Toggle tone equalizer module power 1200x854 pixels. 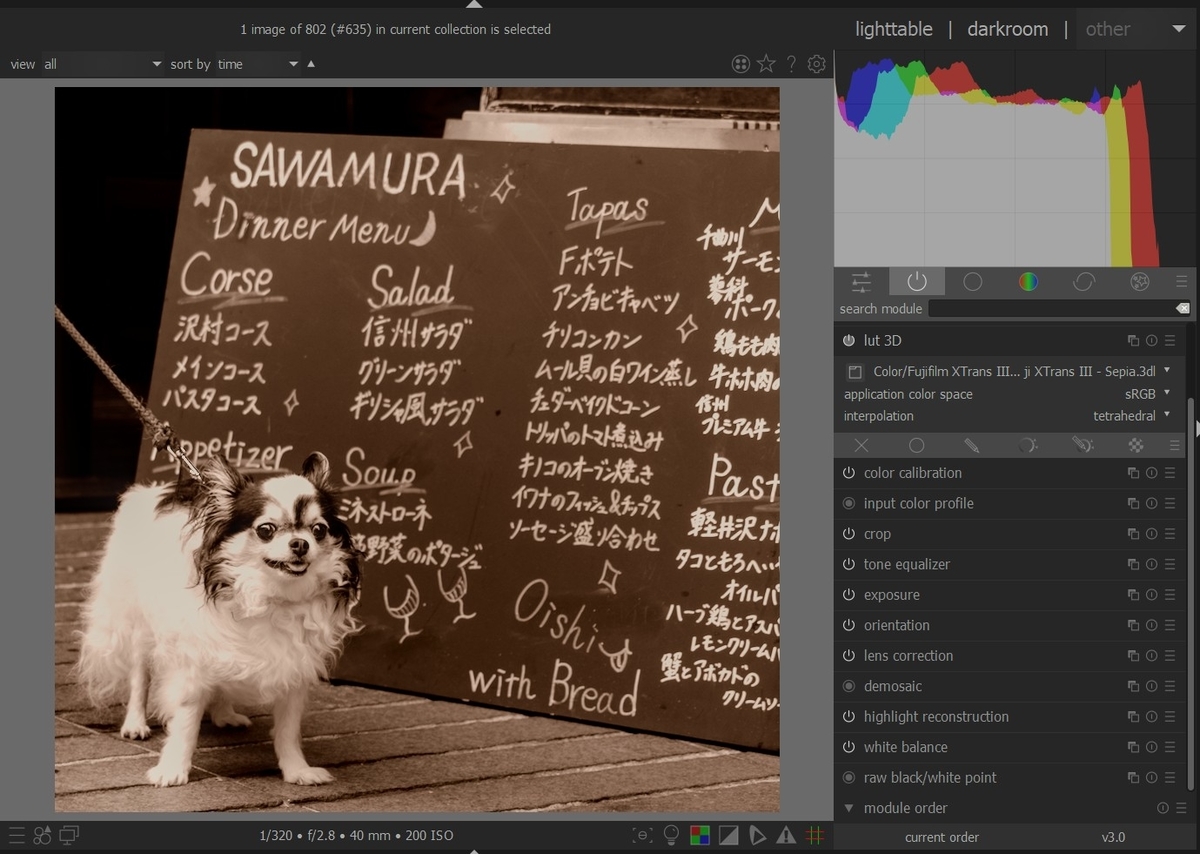pos(849,565)
